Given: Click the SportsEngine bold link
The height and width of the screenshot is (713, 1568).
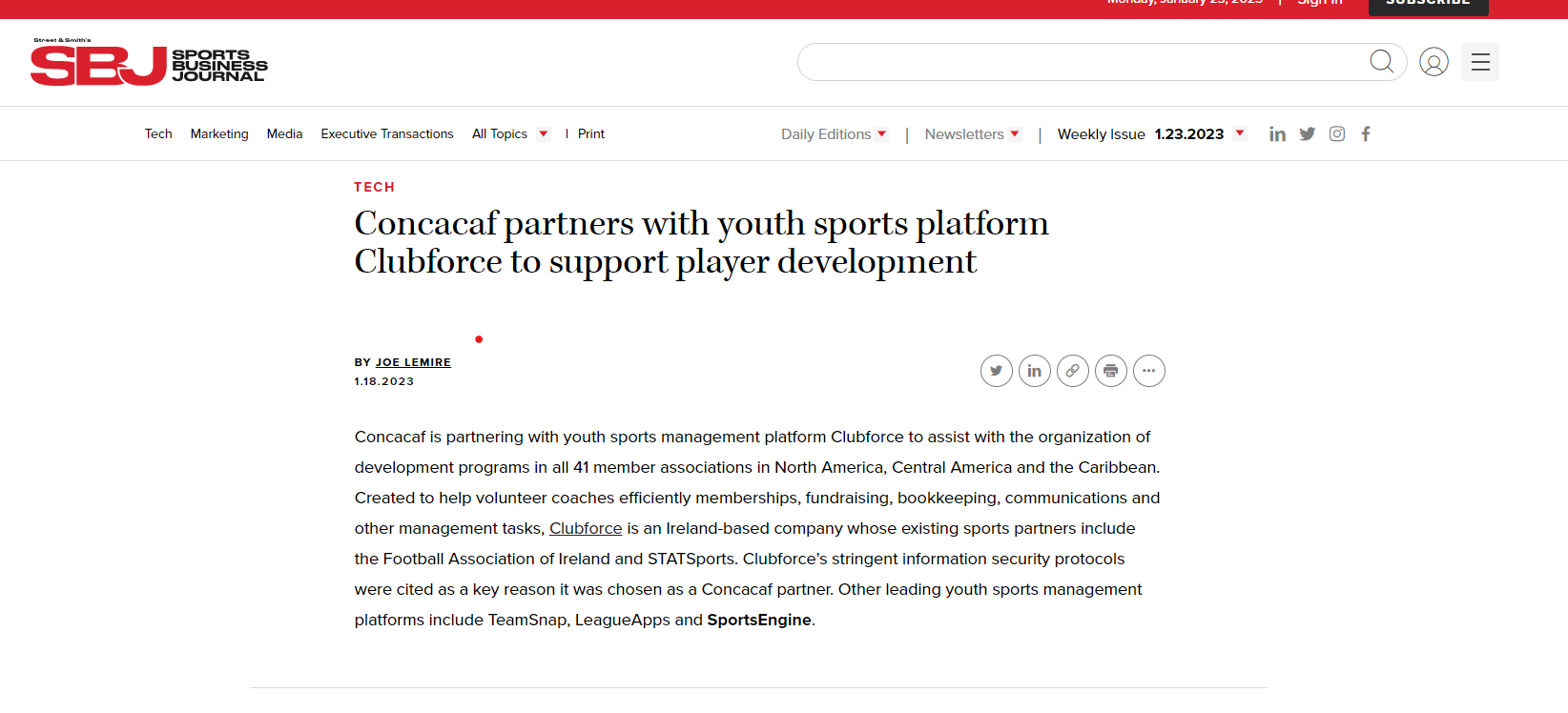Looking at the screenshot, I should pos(759,620).
